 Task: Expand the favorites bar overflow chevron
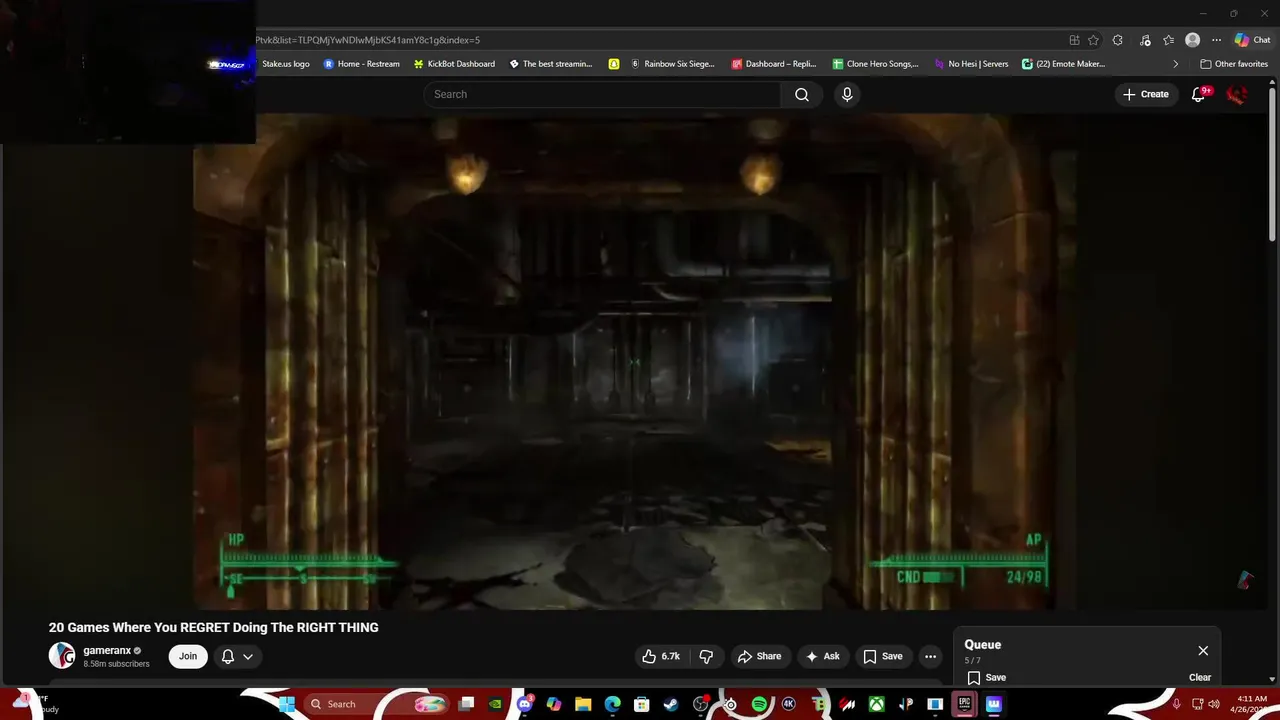1175,64
